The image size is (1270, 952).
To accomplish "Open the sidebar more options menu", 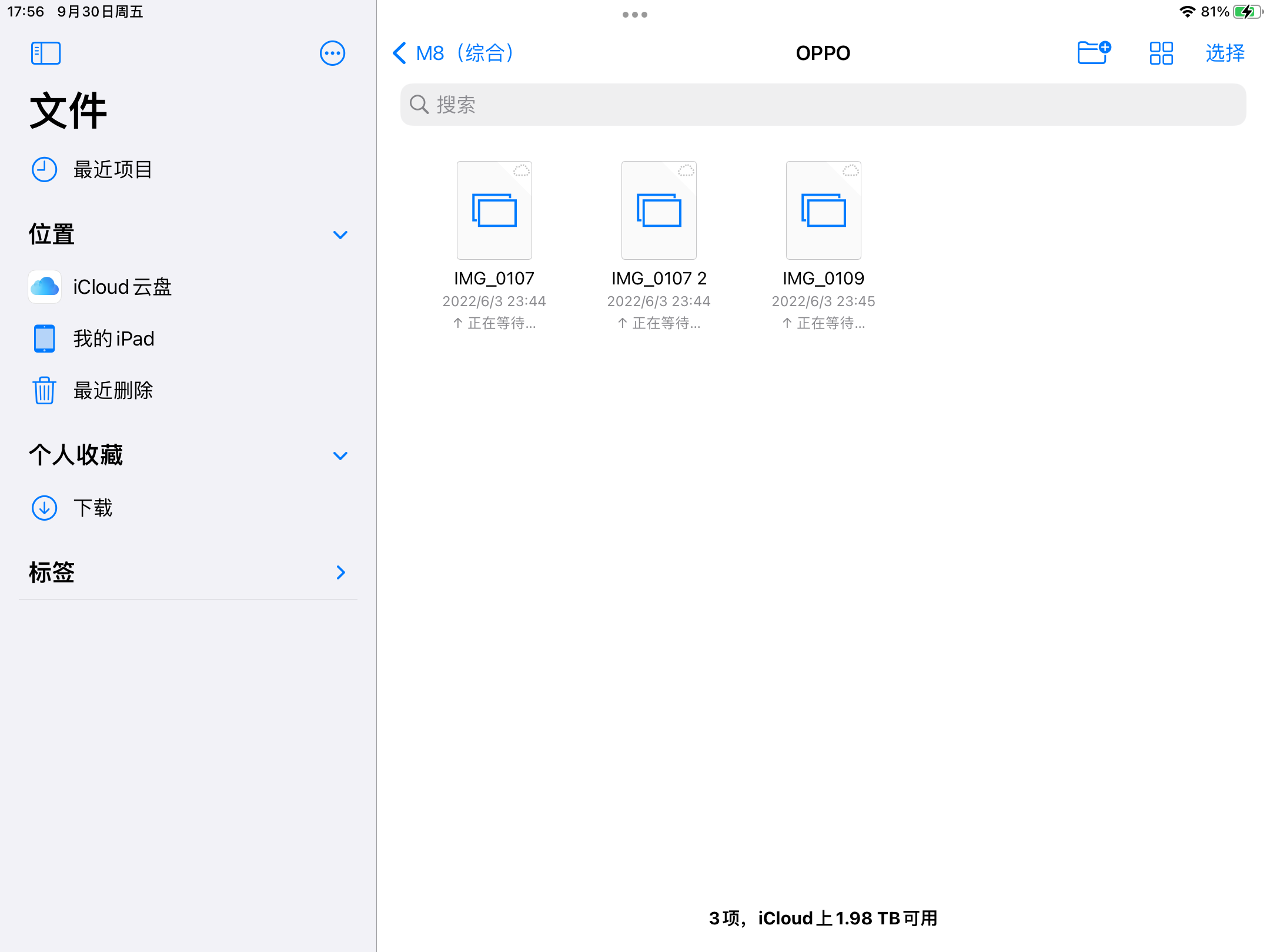I will pyautogui.click(x=332, y=53).
